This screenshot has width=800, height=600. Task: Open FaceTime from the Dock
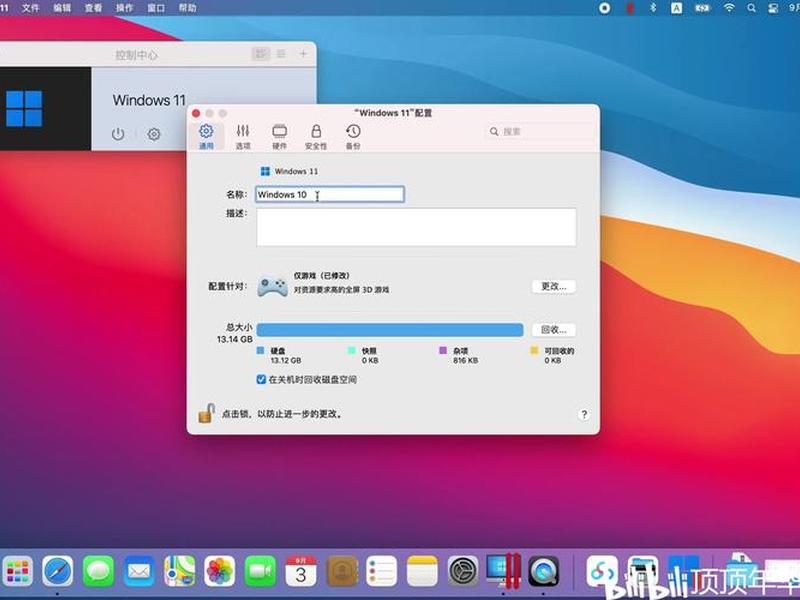click(x=260, y=571)
